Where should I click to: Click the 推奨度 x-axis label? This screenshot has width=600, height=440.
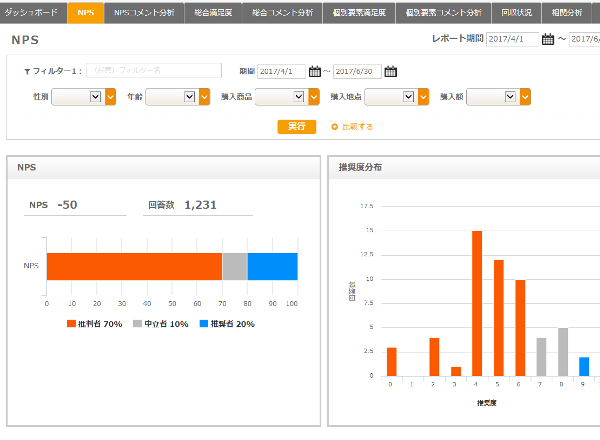tap(487, 403)
